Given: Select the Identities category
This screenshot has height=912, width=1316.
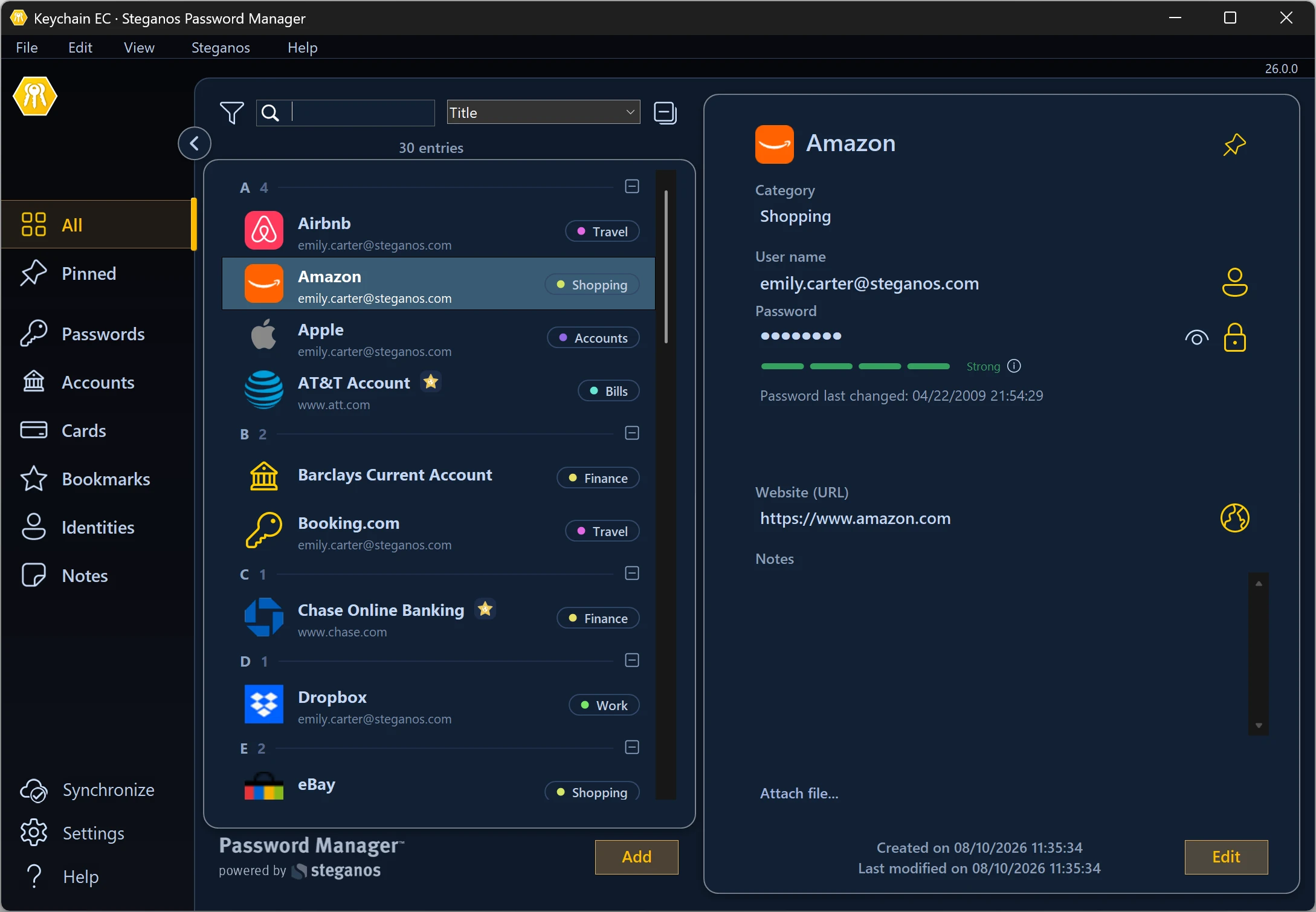Looking at the screenshot, I should pos(98,527).
